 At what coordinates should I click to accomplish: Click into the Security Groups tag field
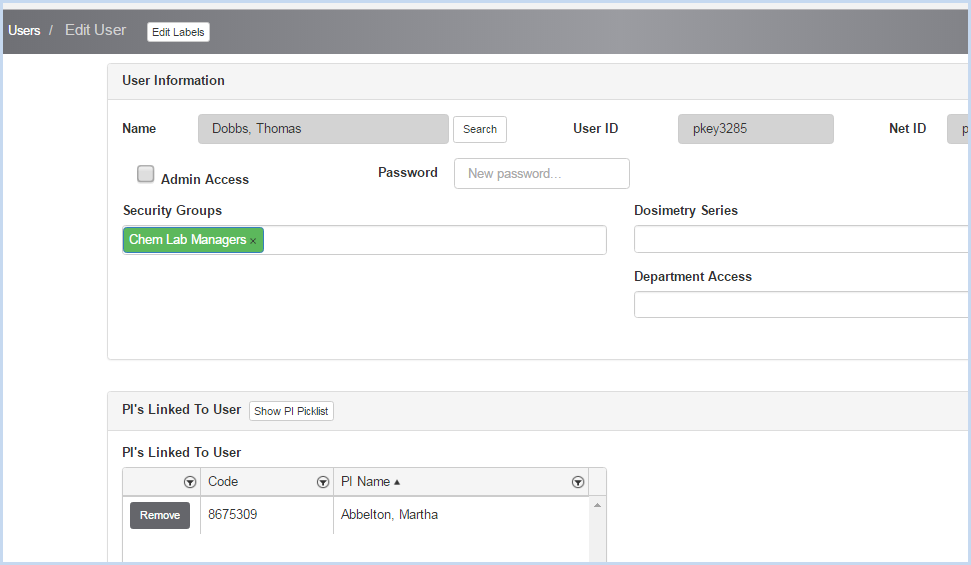(x=433, y=240)
